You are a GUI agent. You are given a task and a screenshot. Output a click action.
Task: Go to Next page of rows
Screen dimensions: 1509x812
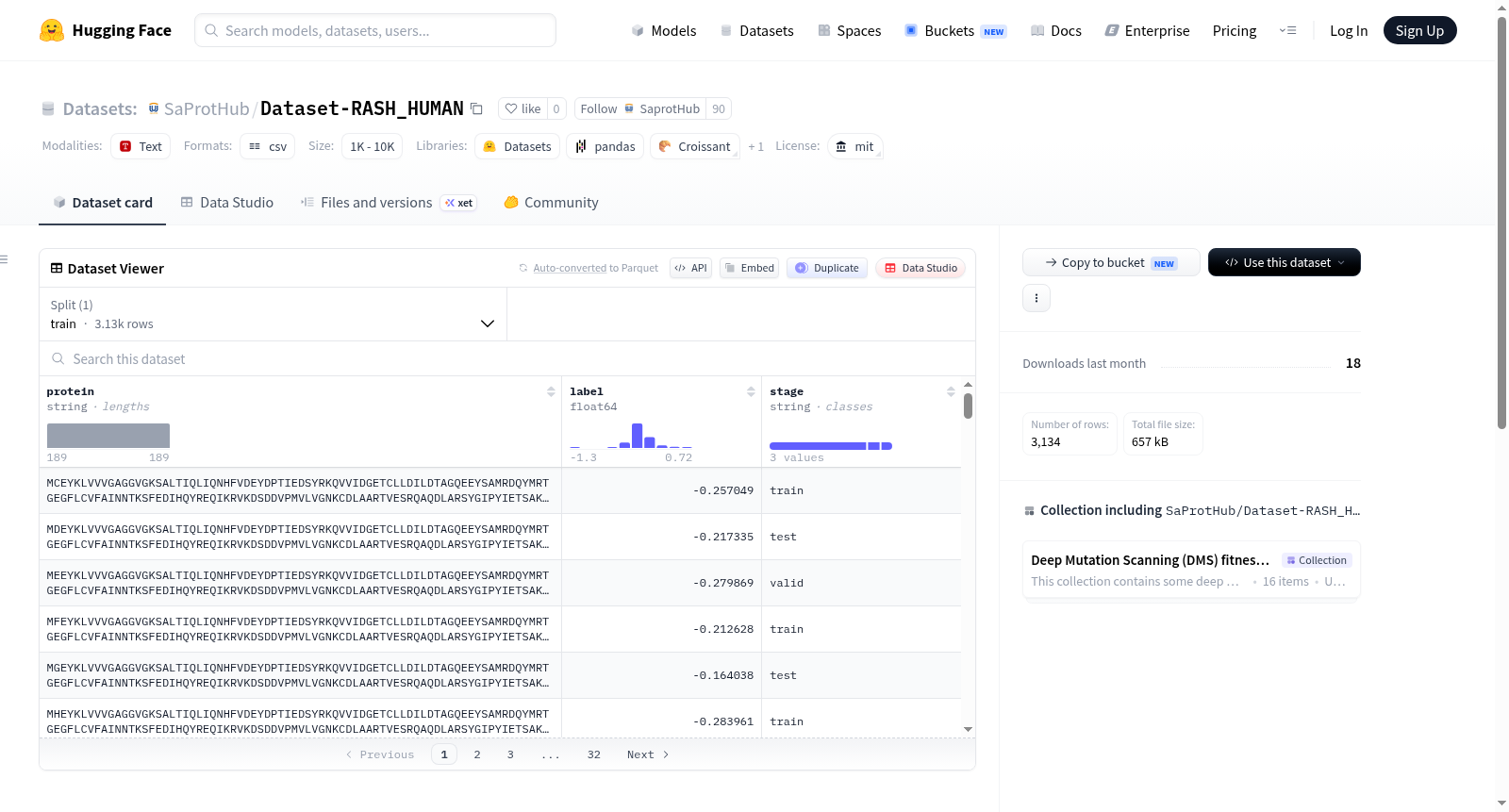click(648, 754)
